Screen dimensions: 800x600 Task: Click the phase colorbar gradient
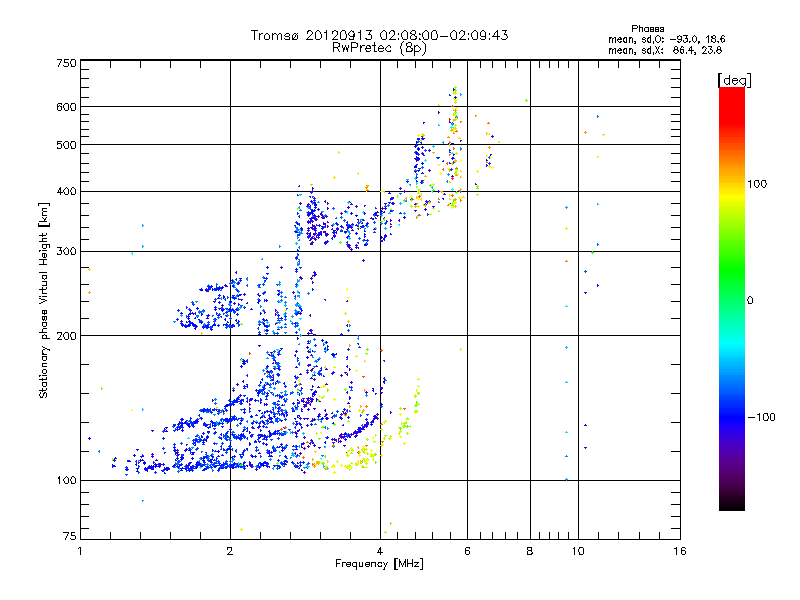pos(732,298)
